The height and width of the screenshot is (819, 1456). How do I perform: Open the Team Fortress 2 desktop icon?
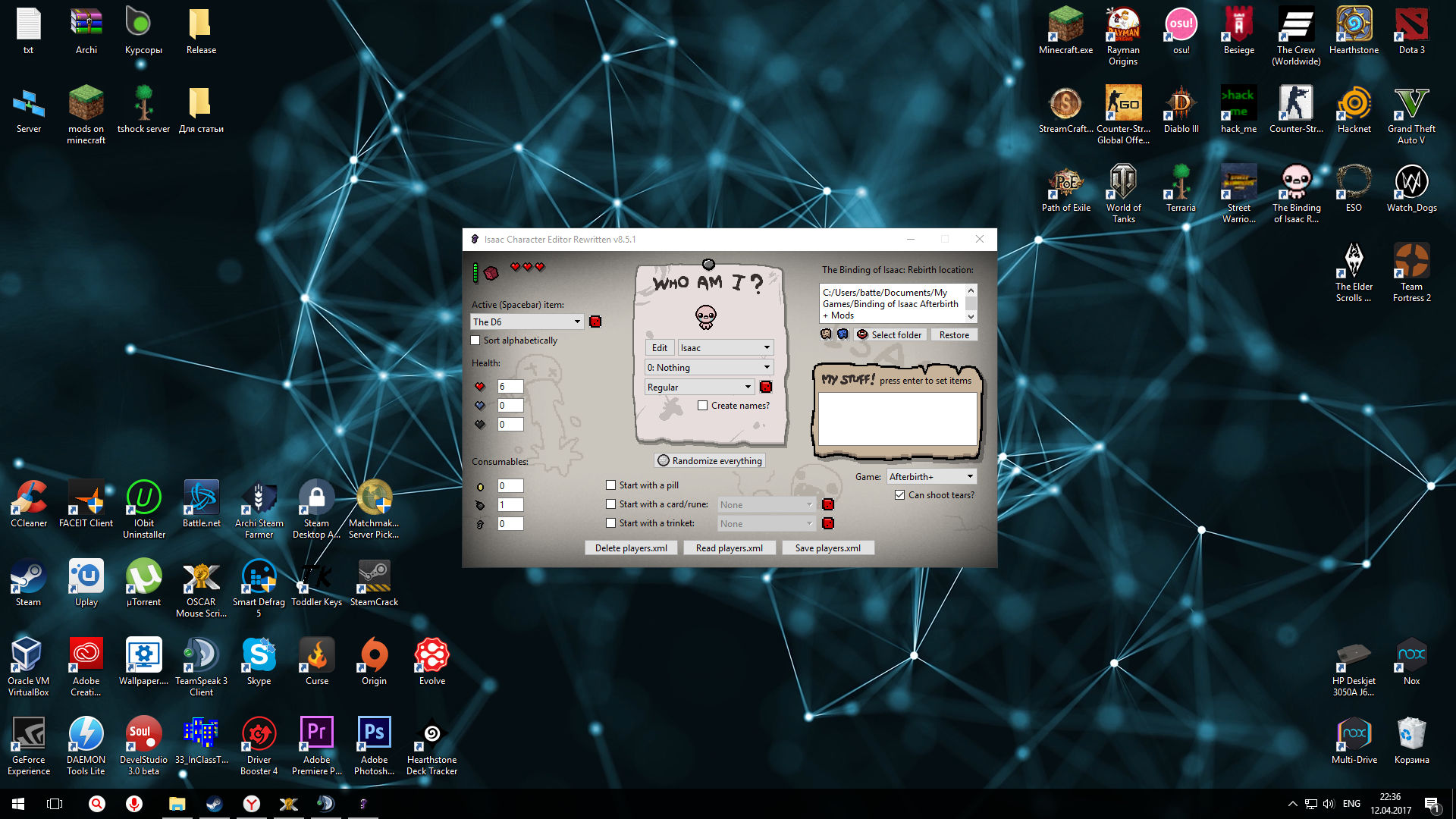coord(1411,273)
